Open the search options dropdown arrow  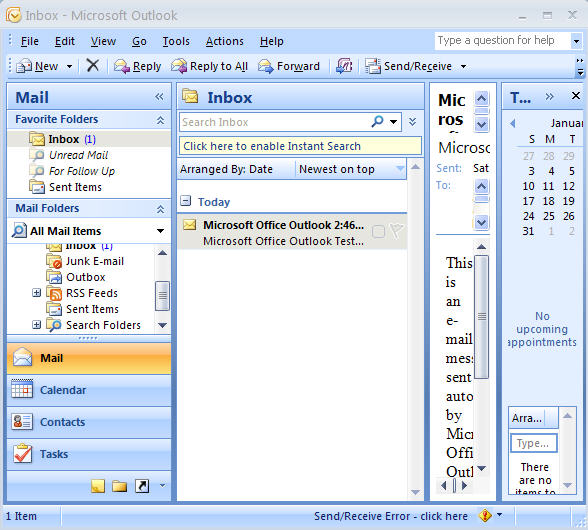click(393, 122)
